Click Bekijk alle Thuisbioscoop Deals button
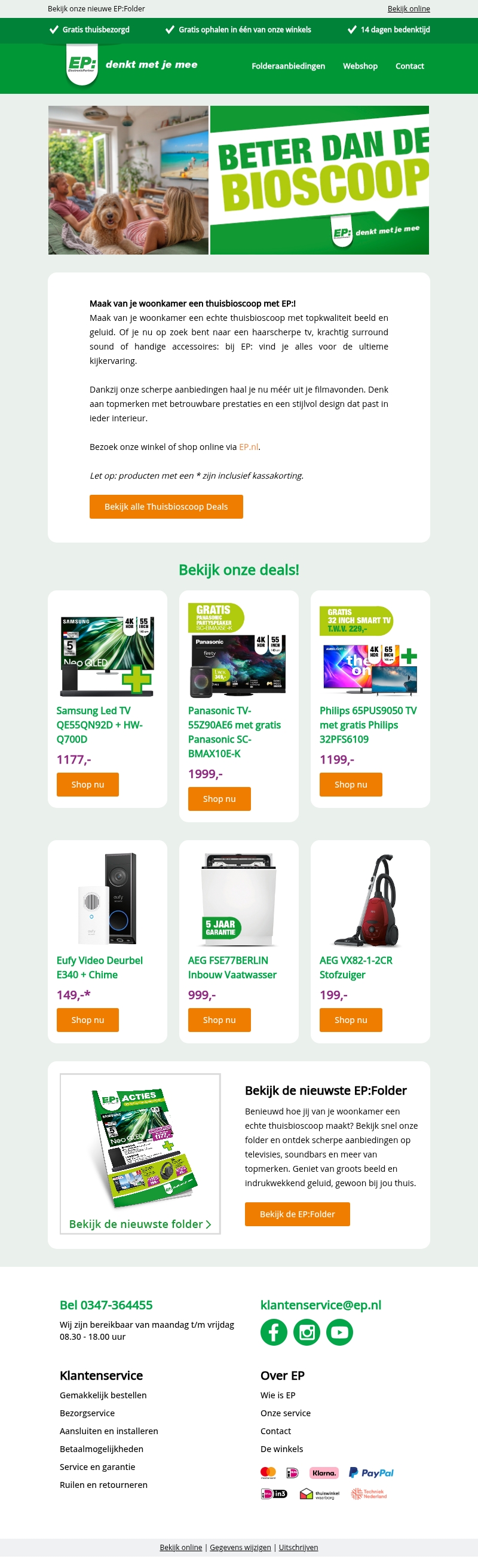 [166, 507]
